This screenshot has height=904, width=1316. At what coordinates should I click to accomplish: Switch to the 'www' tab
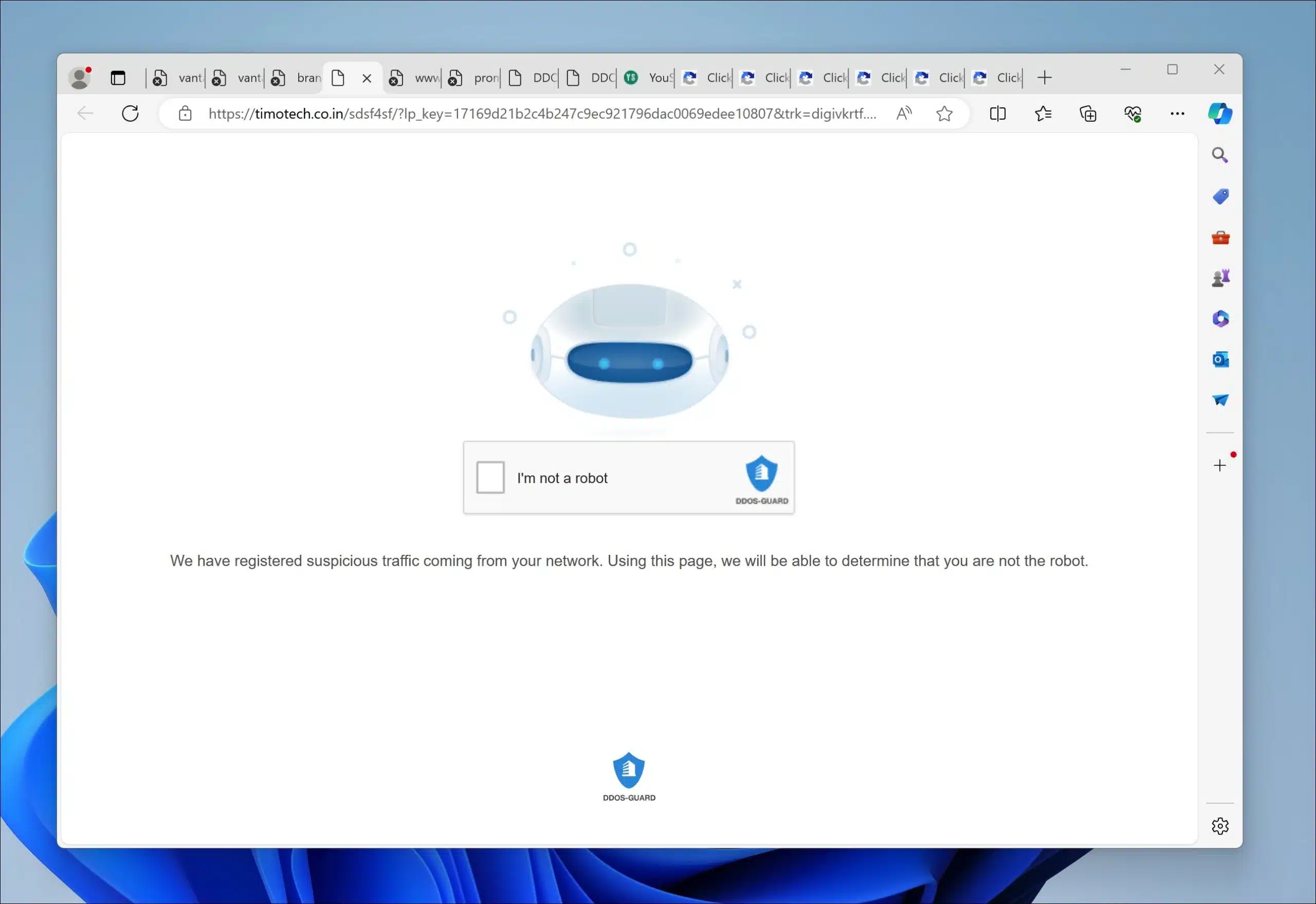click(412, 78)
